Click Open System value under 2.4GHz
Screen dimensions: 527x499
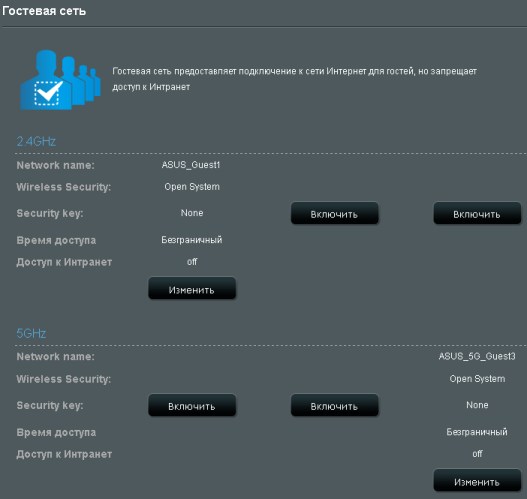[192, 187]
